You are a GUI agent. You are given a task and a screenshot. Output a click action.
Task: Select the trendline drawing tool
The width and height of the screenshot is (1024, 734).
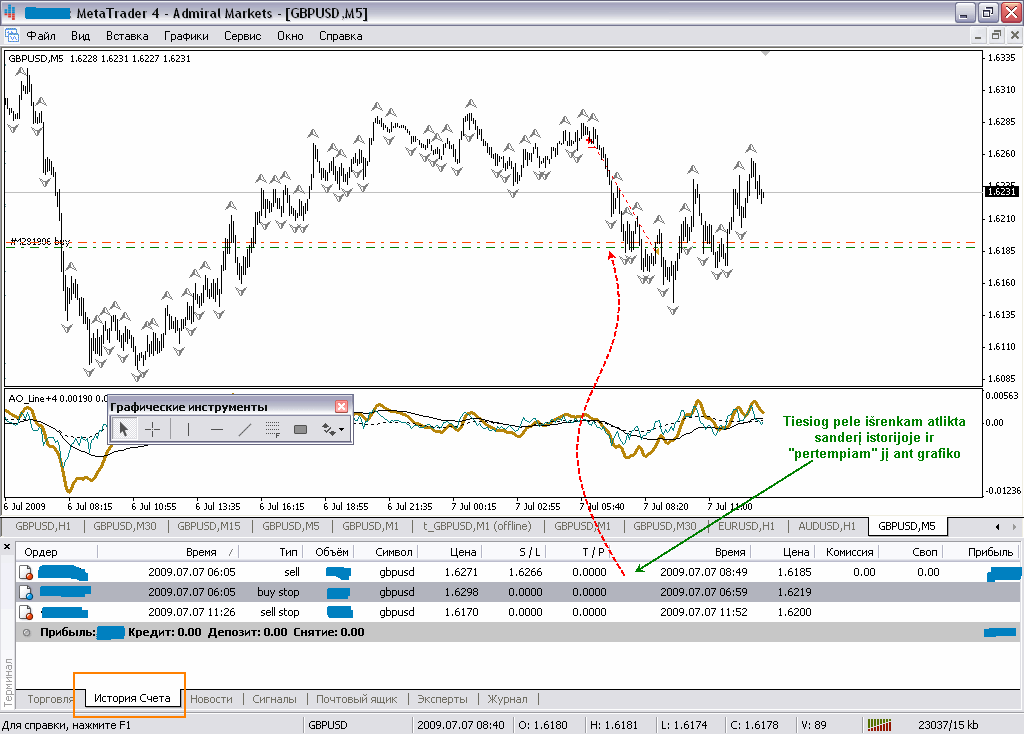(245, 429)
